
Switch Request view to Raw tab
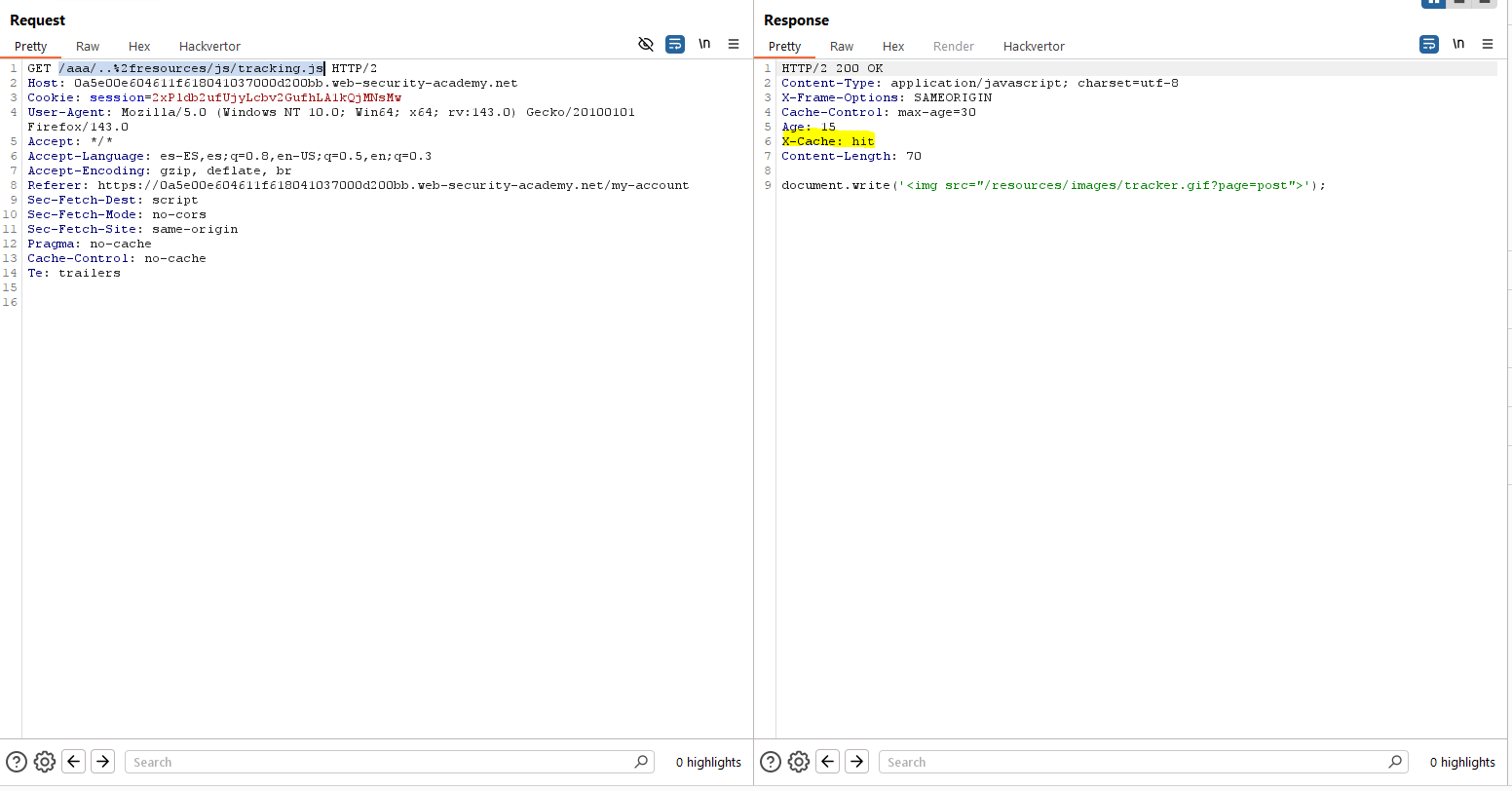88,46
